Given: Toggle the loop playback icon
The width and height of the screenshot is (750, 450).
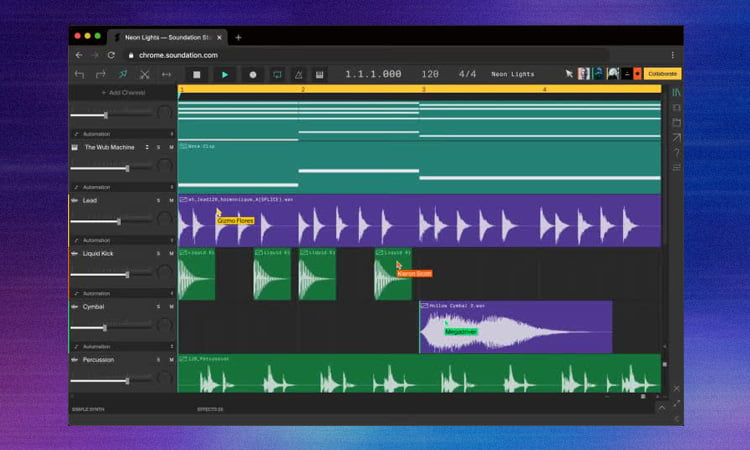Looking at the screenshot, I should point(276,74).
